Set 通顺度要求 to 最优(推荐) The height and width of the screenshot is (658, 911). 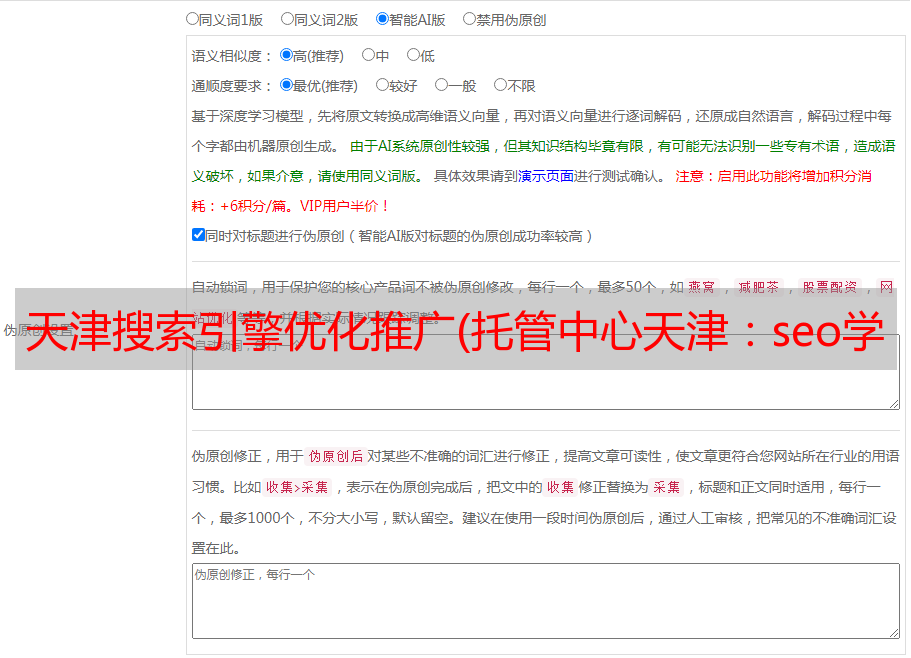286,85
